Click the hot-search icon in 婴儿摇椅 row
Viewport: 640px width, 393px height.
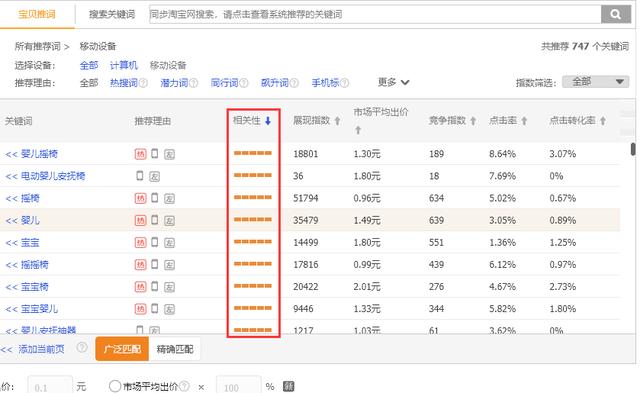(140, 154)
